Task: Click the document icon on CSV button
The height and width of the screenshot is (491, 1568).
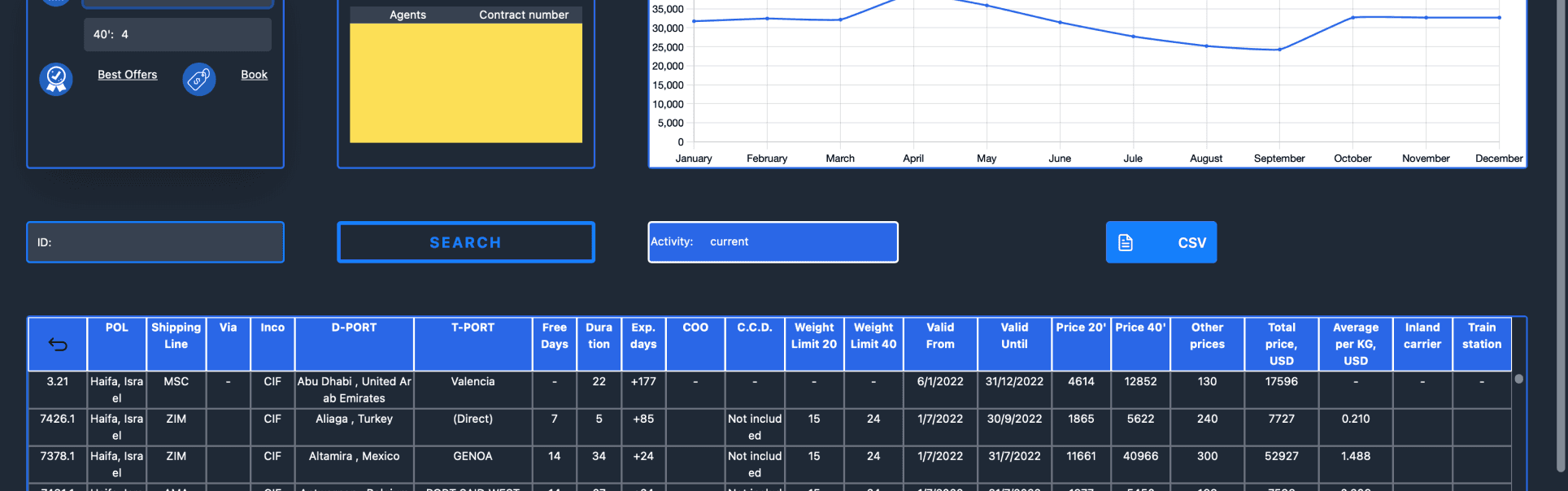Action: [x=1126, y=242]
